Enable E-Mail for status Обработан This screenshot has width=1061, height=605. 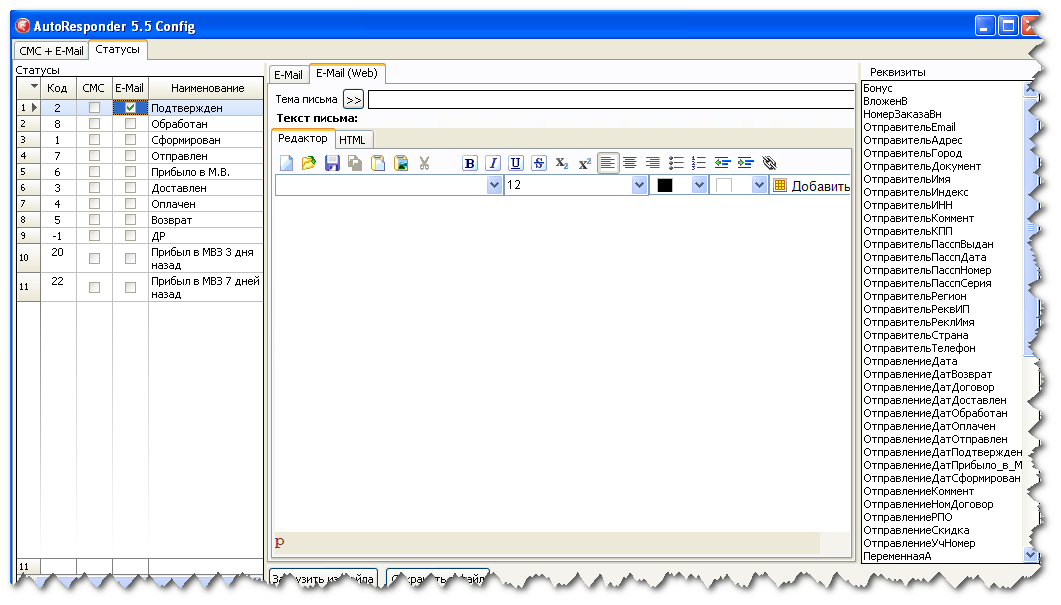click(131, 124)
